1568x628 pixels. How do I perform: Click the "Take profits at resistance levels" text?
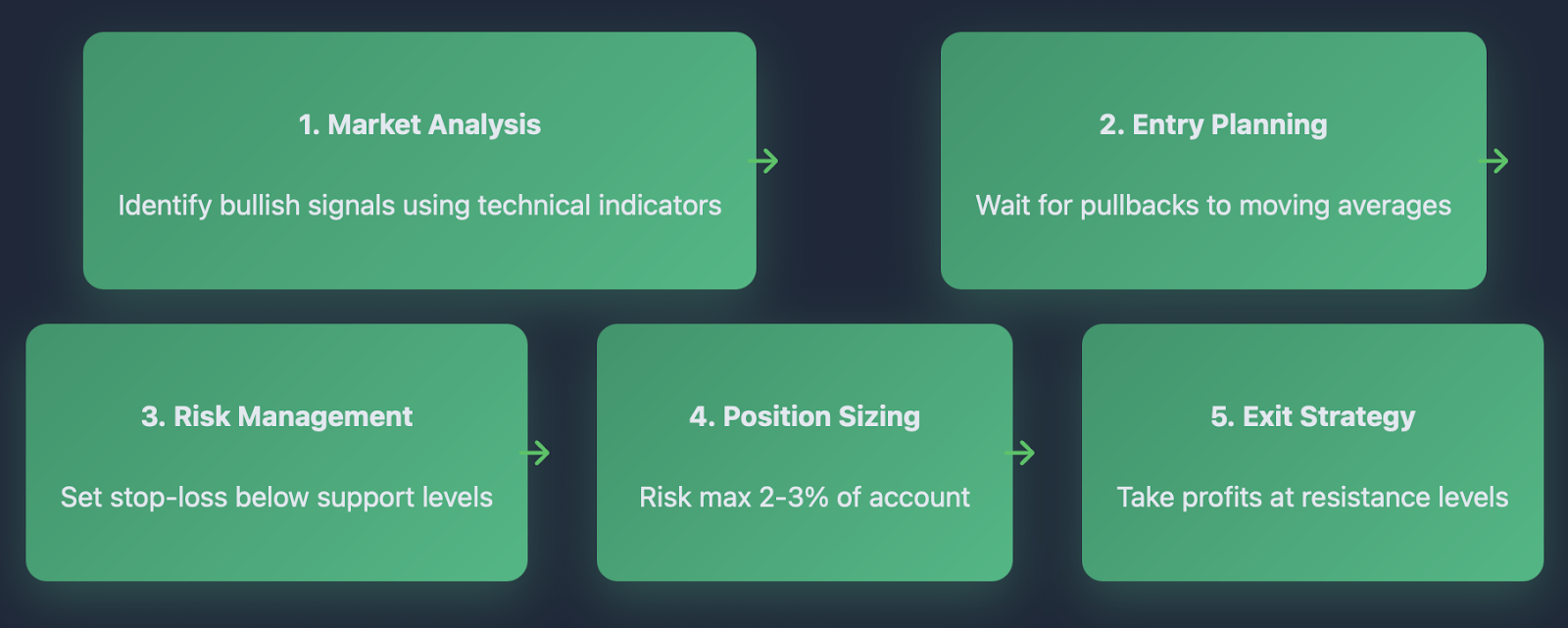tap(1312, 497)
